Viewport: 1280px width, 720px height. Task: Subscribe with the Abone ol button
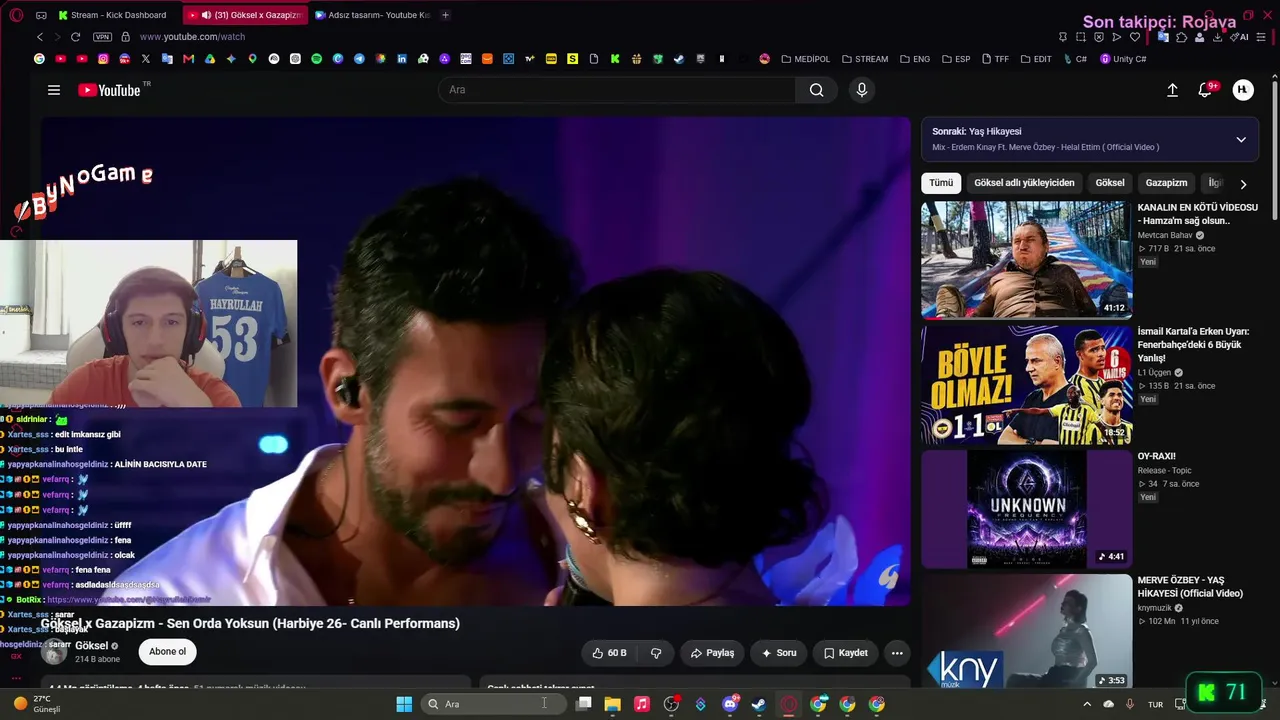point(167,652)
